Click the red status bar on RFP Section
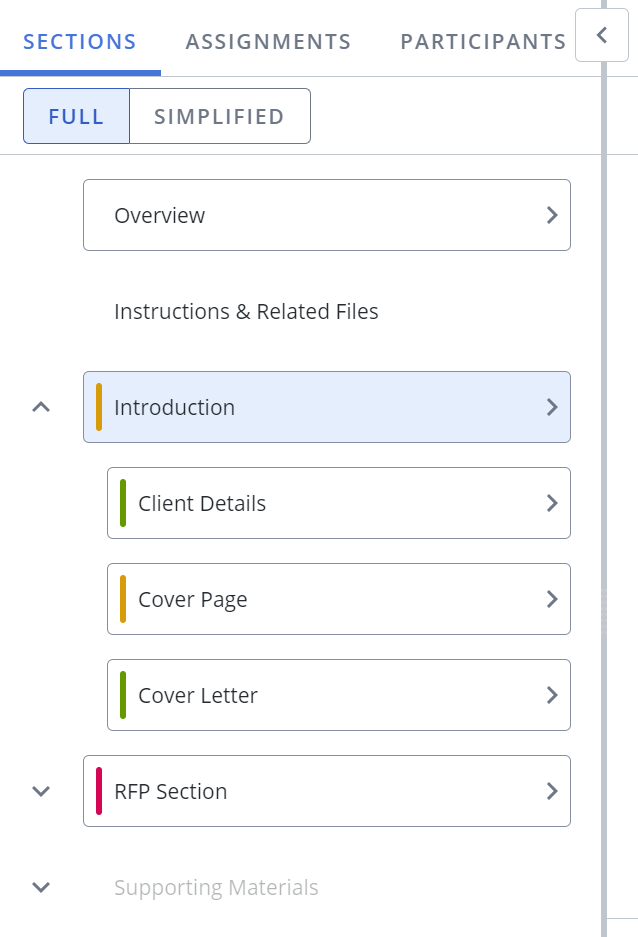This screenshot has width=638, height=937. (99, 791)
